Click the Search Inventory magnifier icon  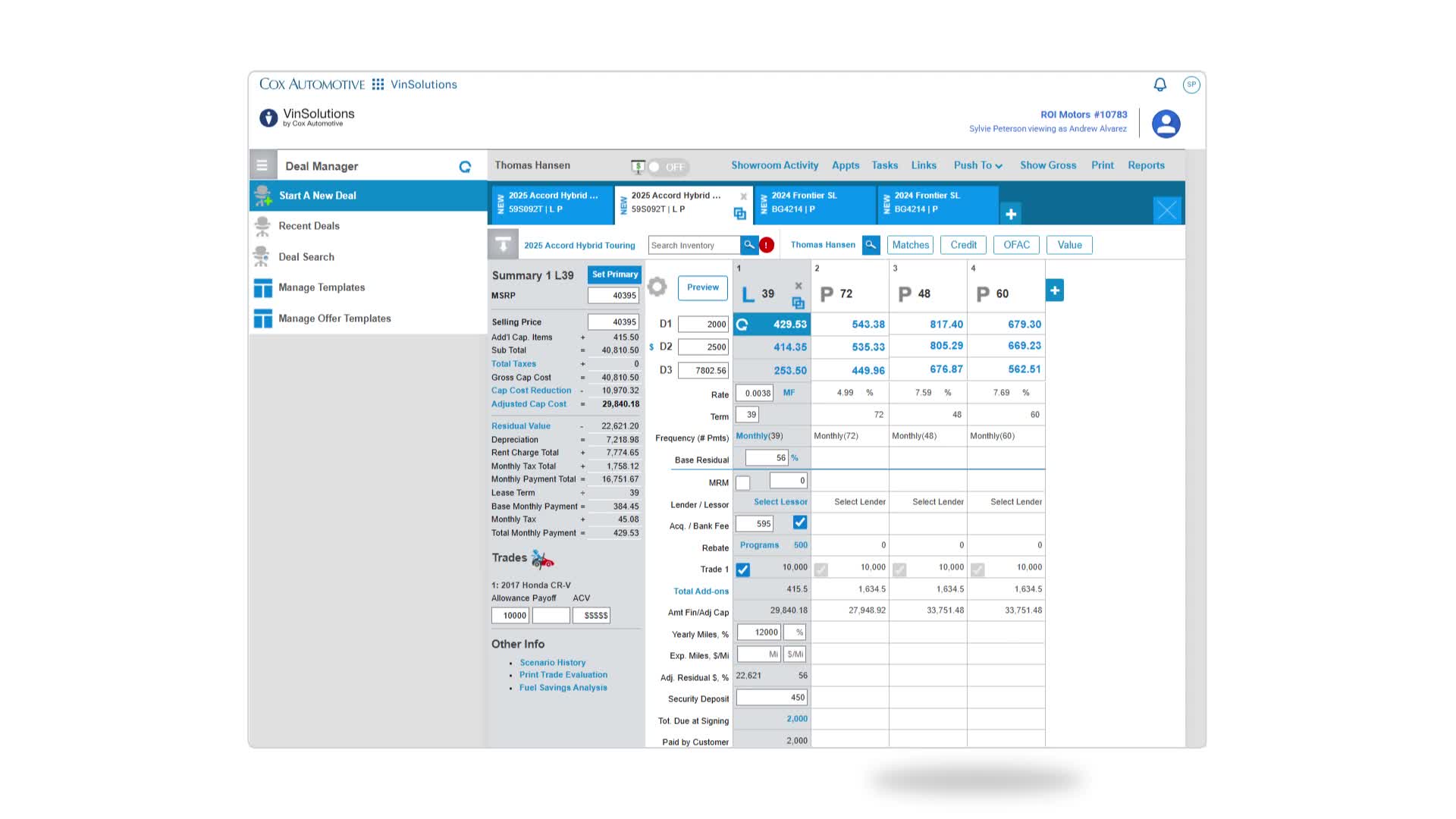748,245
